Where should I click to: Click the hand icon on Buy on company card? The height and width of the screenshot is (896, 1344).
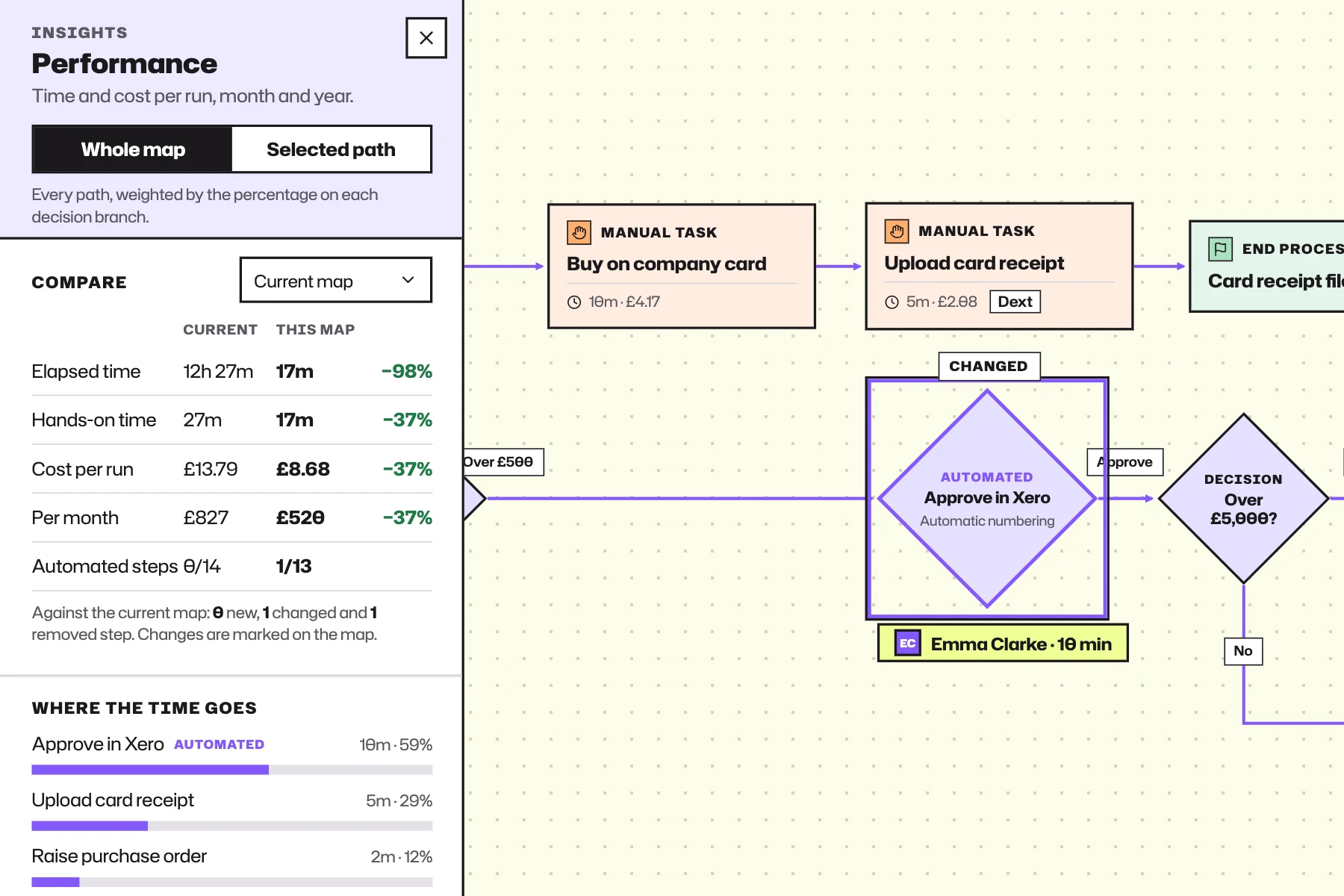579,232
